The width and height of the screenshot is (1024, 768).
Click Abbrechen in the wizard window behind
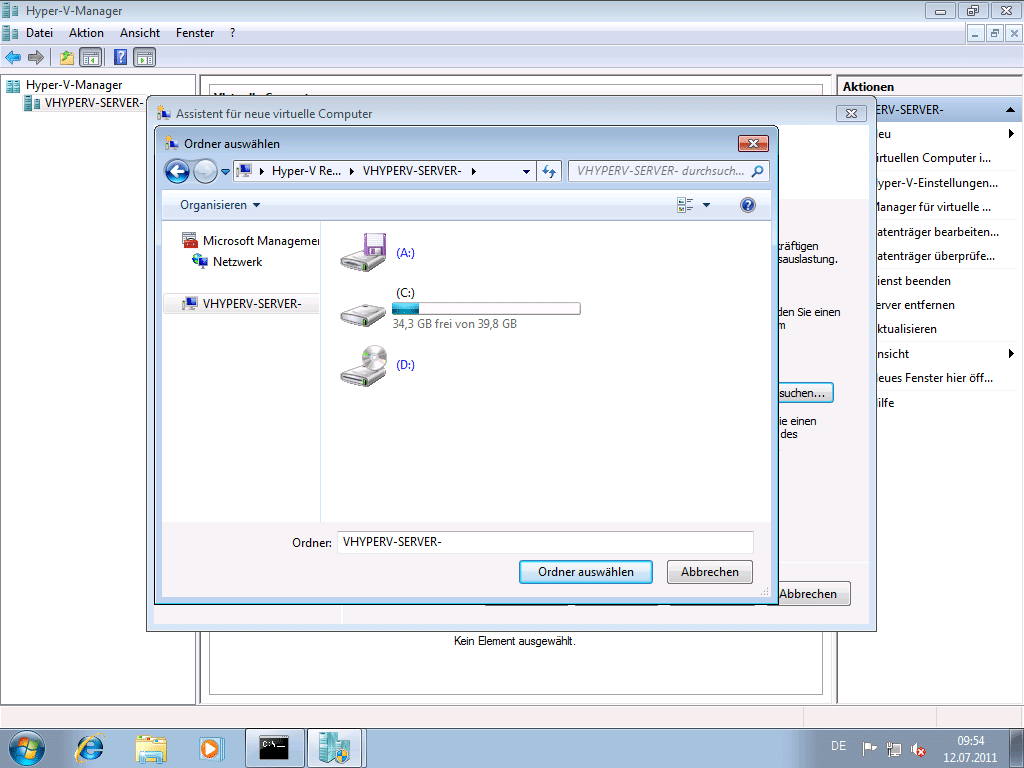(814, 594)
